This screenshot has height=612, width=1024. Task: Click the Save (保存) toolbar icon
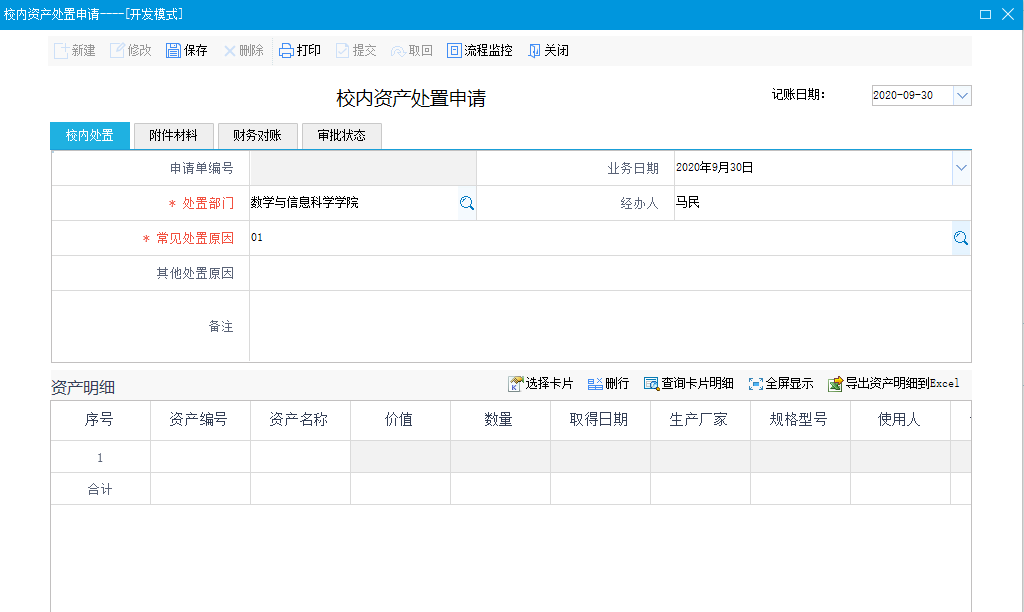[x=174, y=51]
